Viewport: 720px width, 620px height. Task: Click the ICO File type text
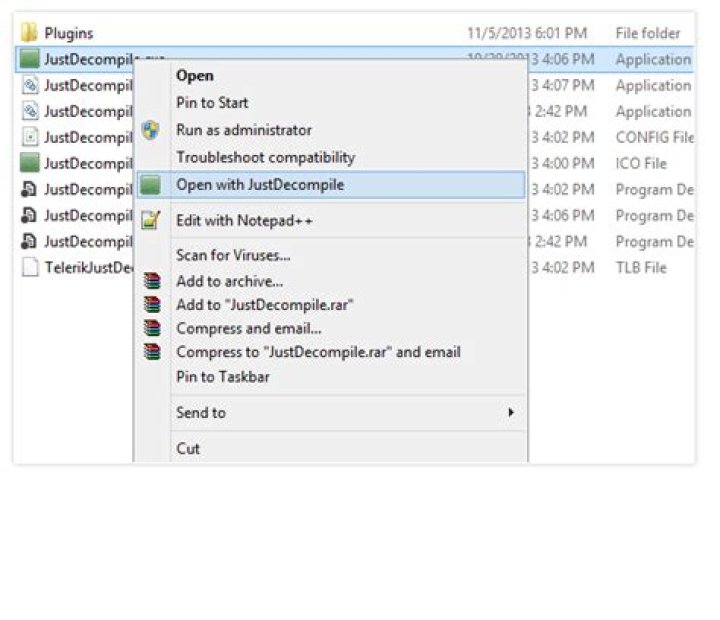[641, 163]
